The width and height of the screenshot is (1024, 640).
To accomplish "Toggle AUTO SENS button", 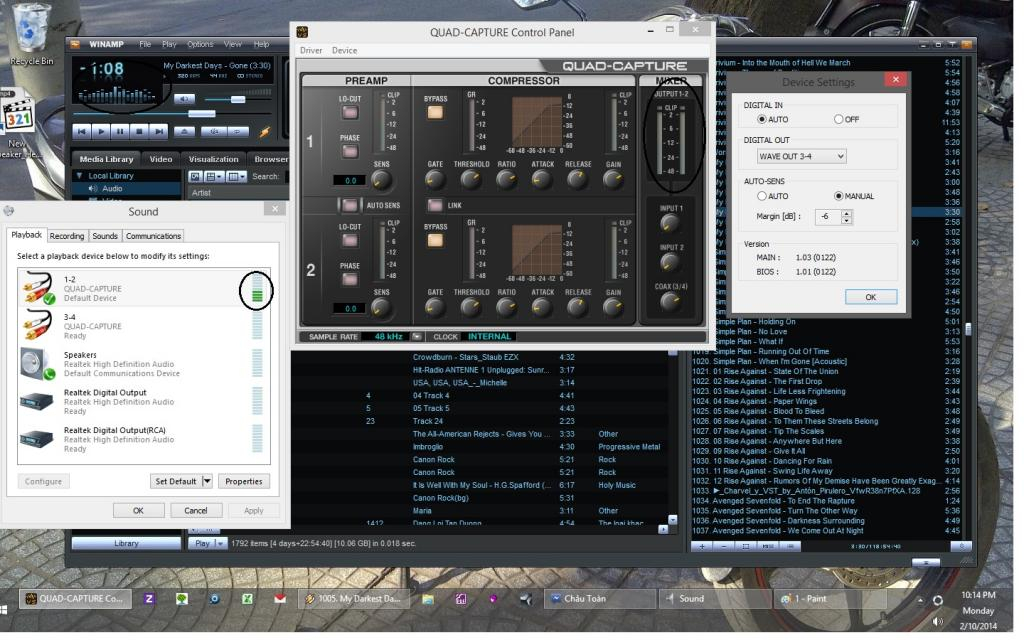I will click(350, 205).
